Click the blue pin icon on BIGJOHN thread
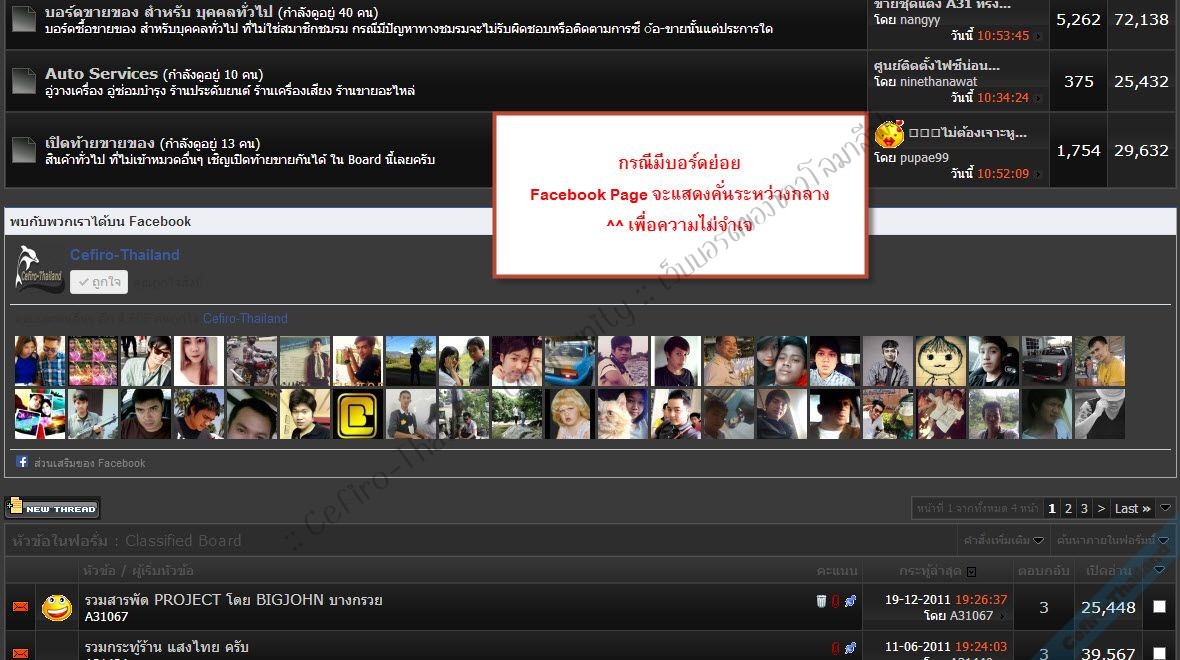The width and height of the screenshot is (1180, 660). (850, 601)
